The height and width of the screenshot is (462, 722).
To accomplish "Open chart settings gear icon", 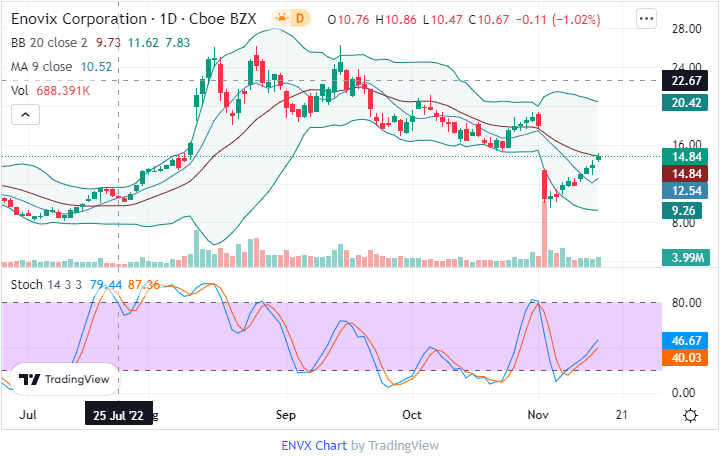I will tap(690, 414).
